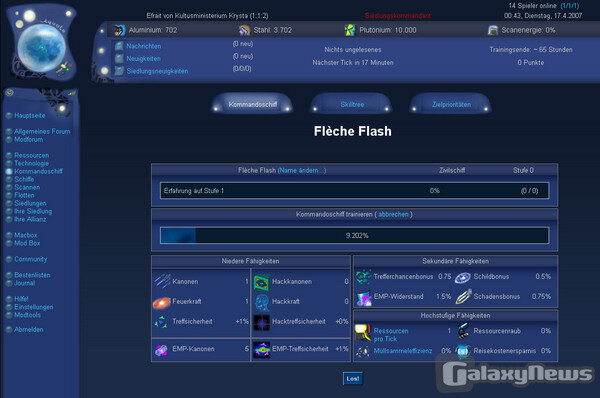Screen dimensions: 600x398
Task: Open the Zielprioritäten tab
Action: pos(451,104)
